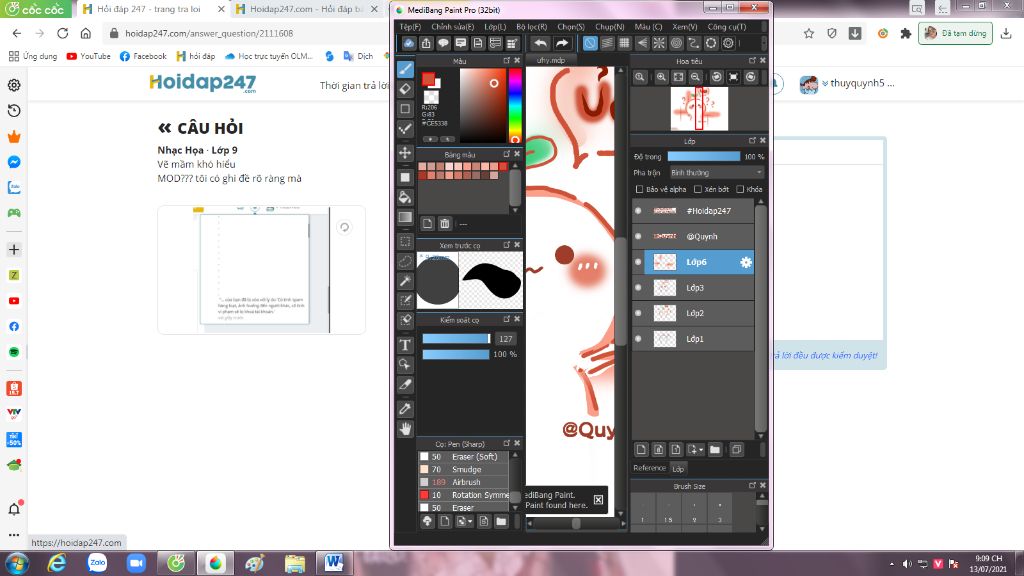1024x576 pixels.
Task: Select Smudge in brush list
Action: pos(463,469)
